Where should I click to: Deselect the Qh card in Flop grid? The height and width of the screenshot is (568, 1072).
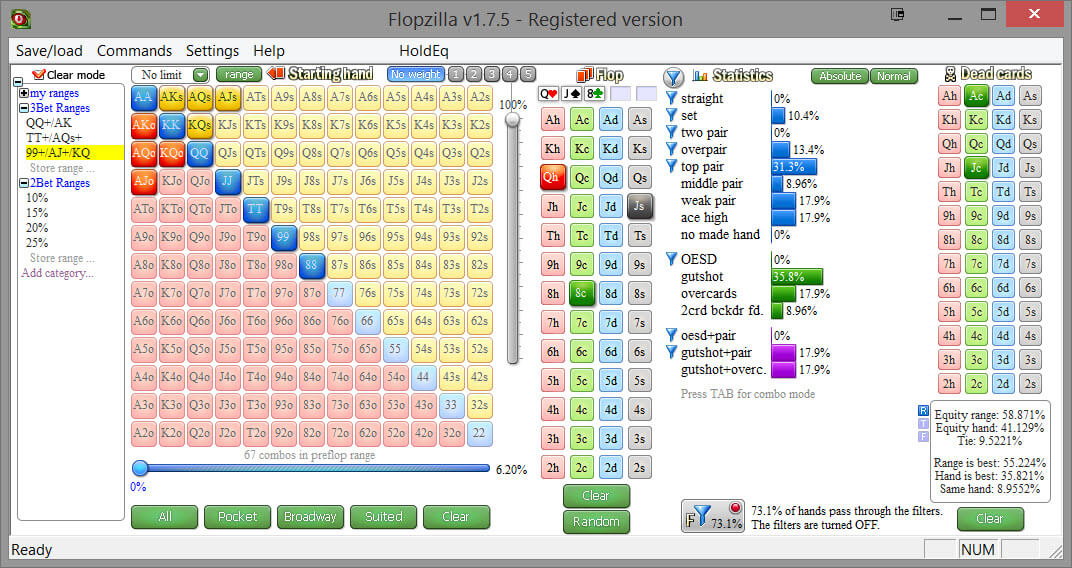(552, 177)
